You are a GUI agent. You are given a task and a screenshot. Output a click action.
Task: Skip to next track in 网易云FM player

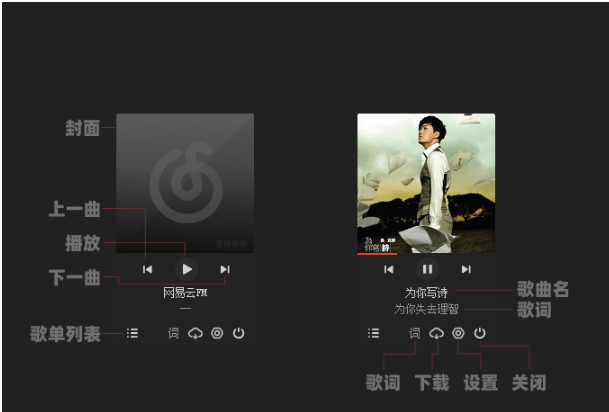225,269
